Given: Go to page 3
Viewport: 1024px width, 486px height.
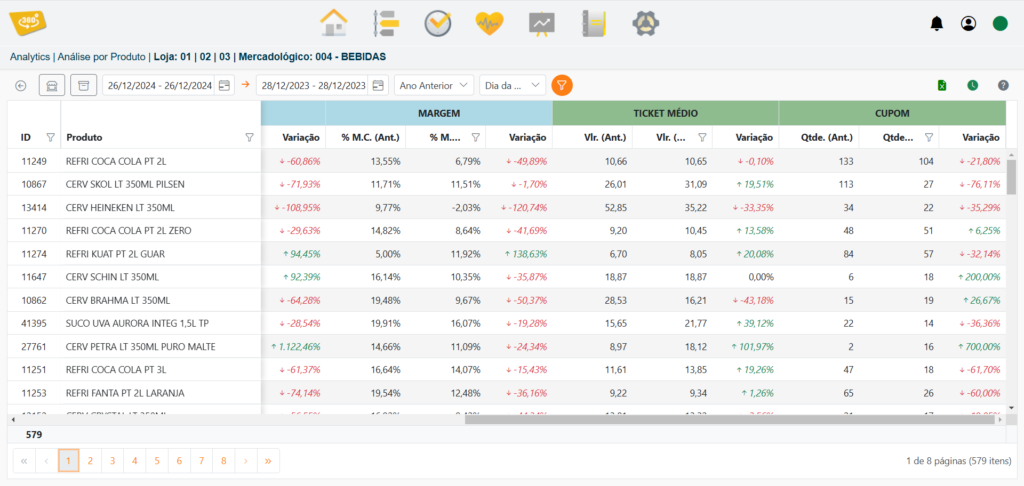Looking at the screenshot, I should 112,461.
